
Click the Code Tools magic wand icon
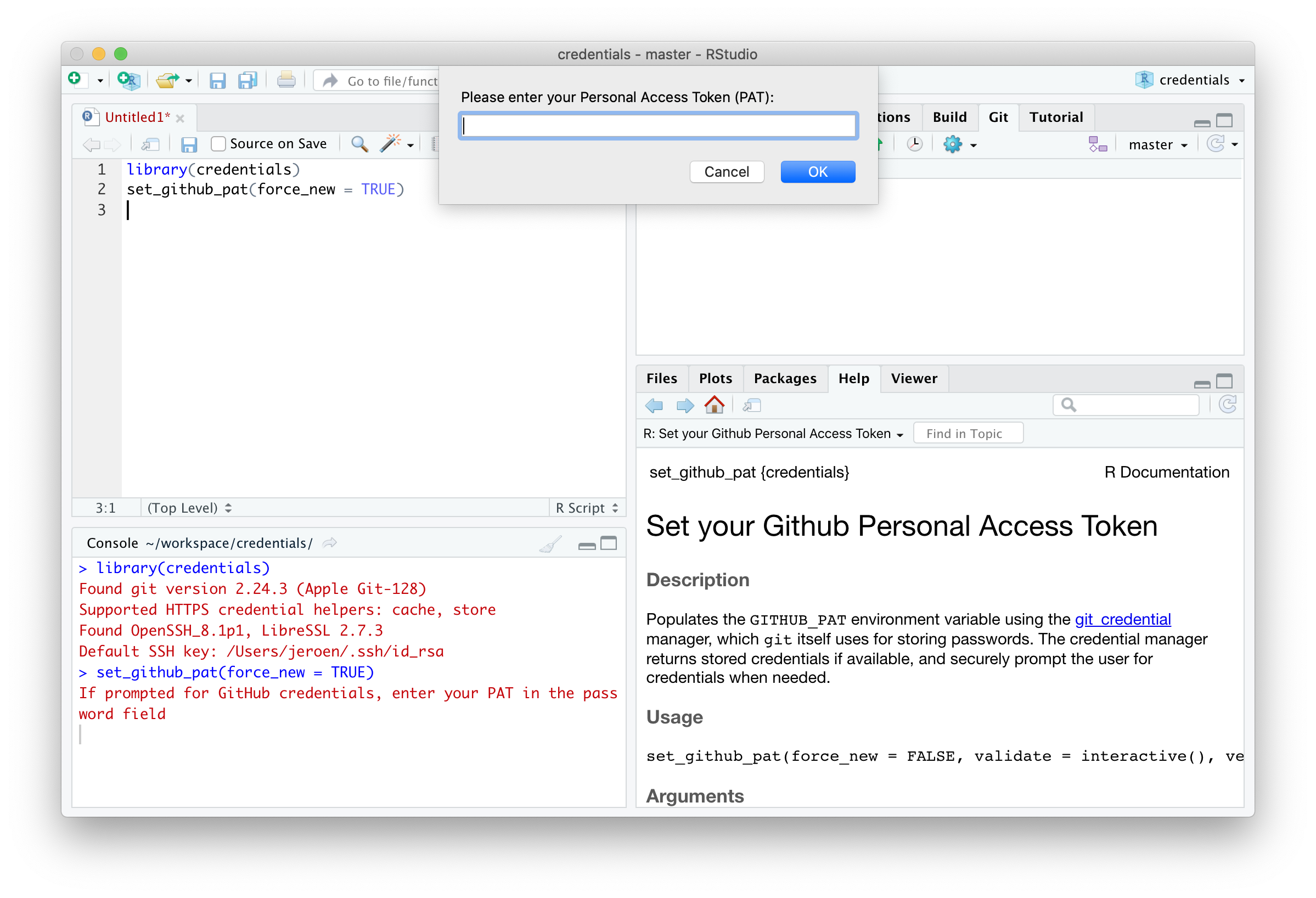coord(390,143)
